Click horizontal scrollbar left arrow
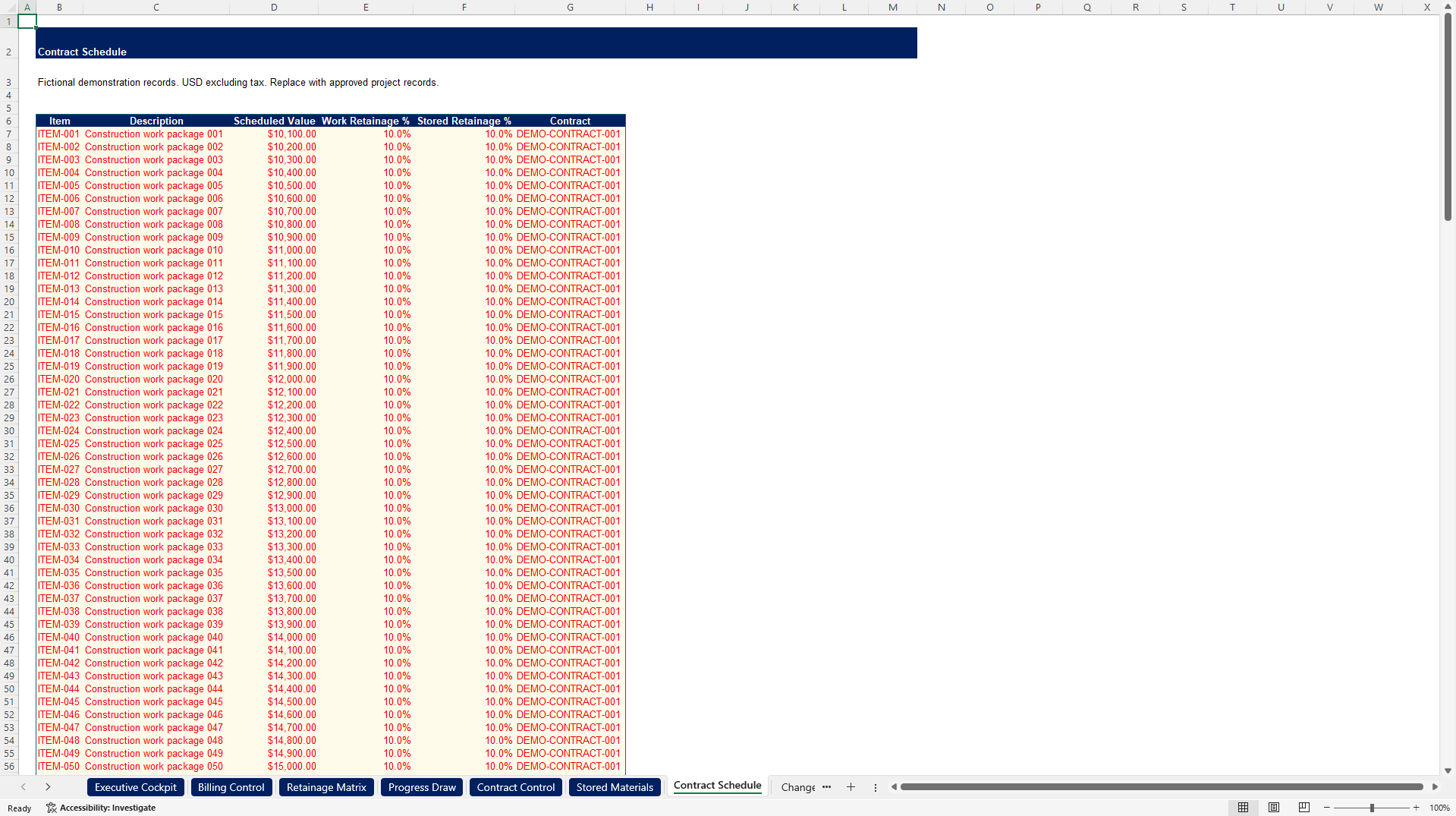This screenshot has height=816, width=1456. 894,787
